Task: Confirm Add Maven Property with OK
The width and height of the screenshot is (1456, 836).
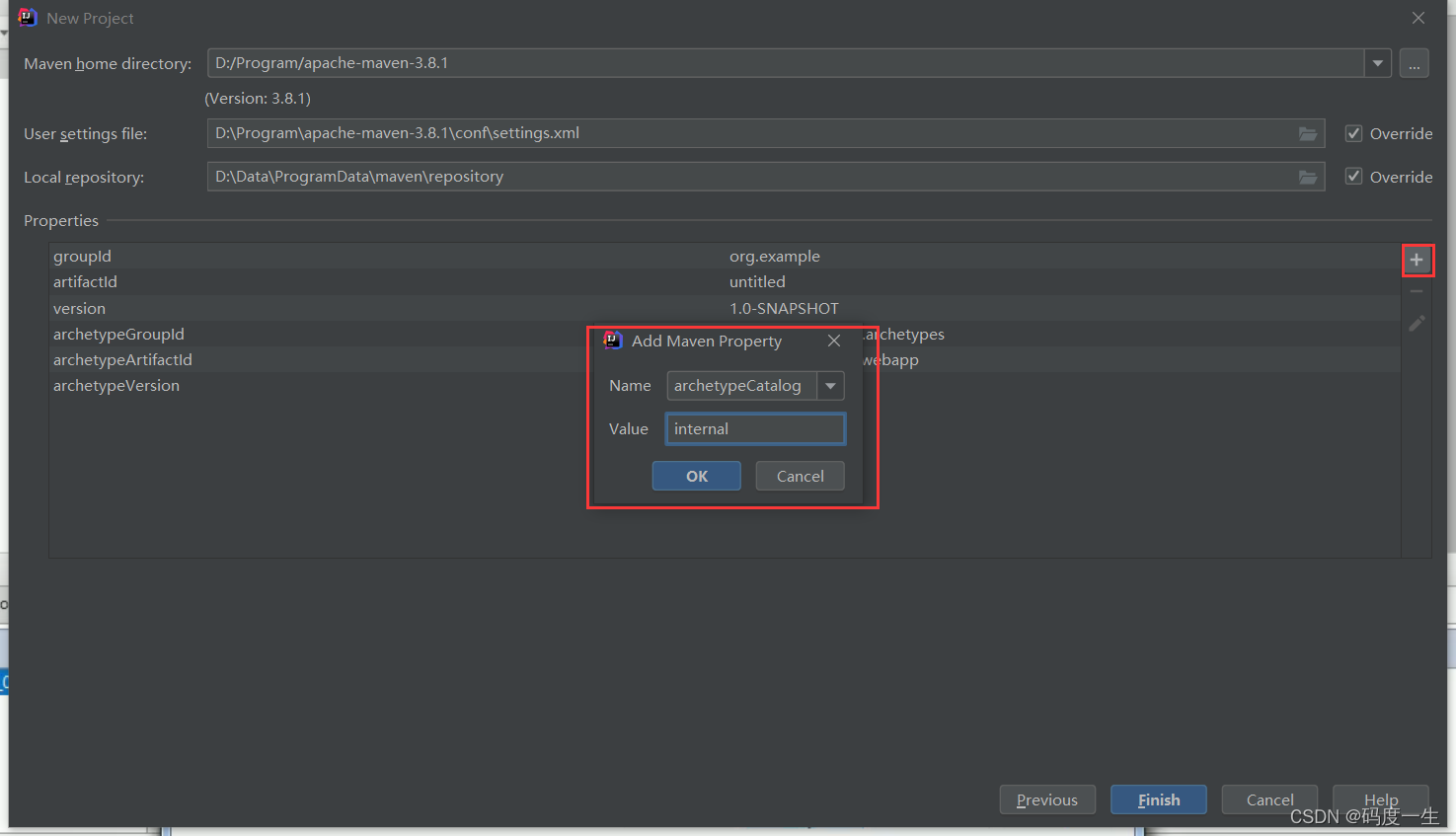Action: pos(697,476)
